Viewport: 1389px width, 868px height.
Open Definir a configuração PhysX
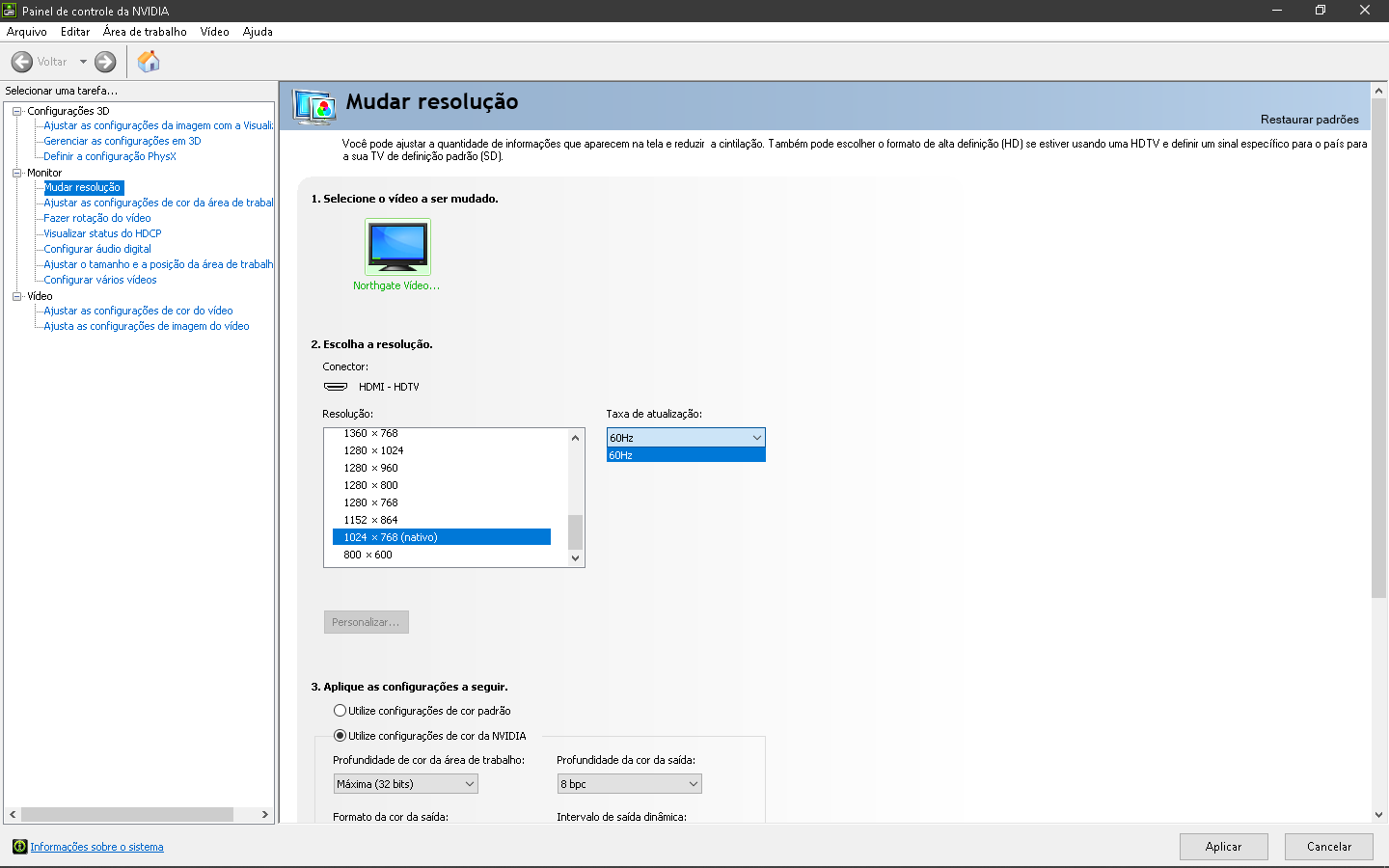coord(110,156)
